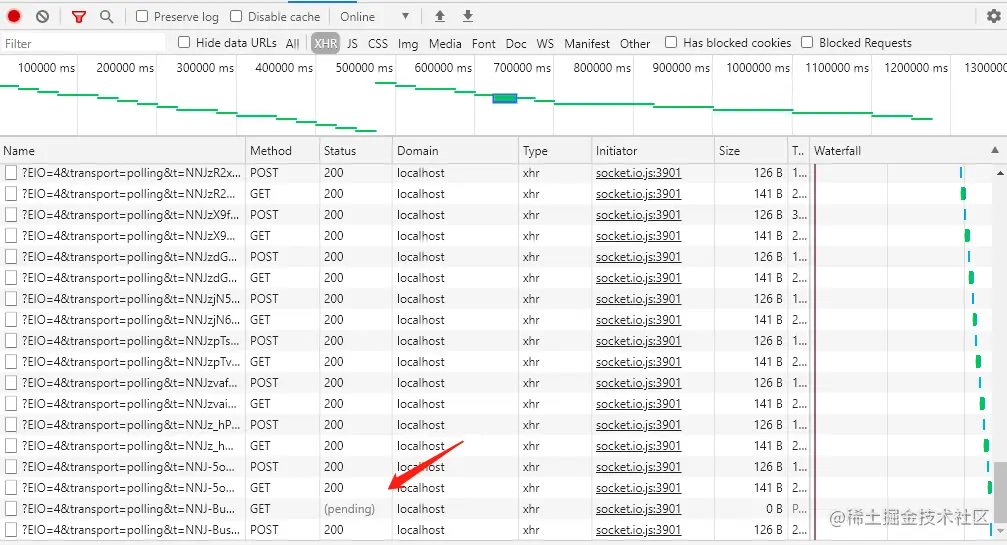Screen dimensions: 1007x545
Task: Select the (pending) status cell
Action: point(349,509)
